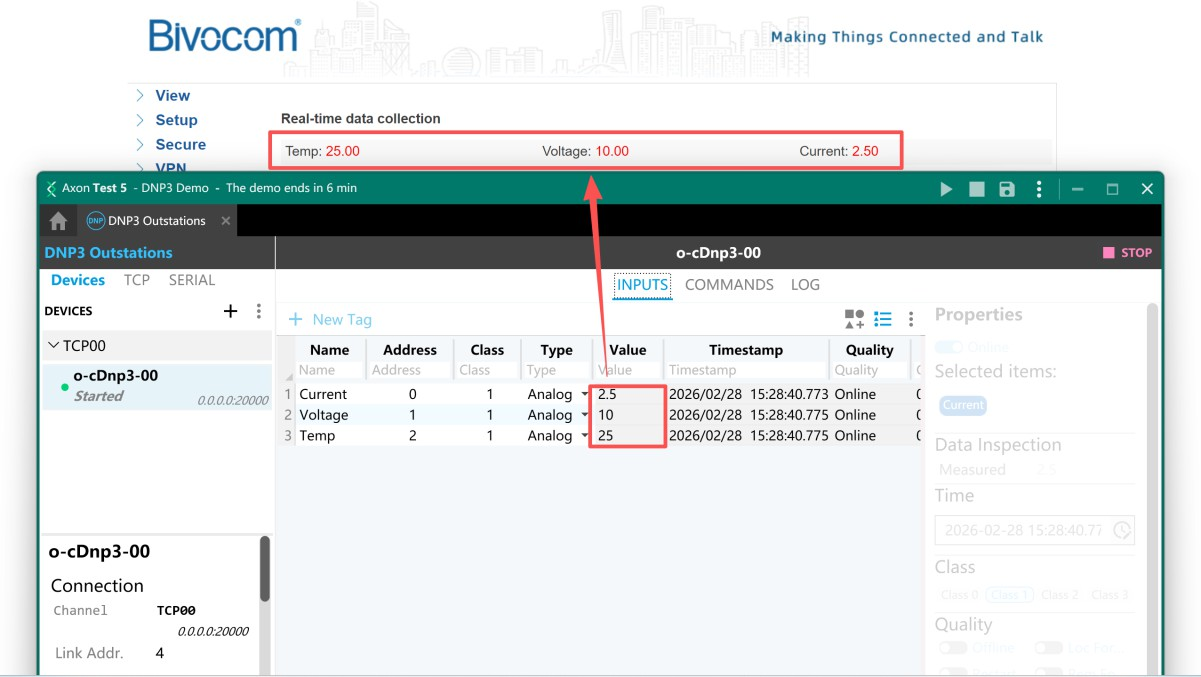Switch to the COMMANDS tab

[x=729, y=285]
